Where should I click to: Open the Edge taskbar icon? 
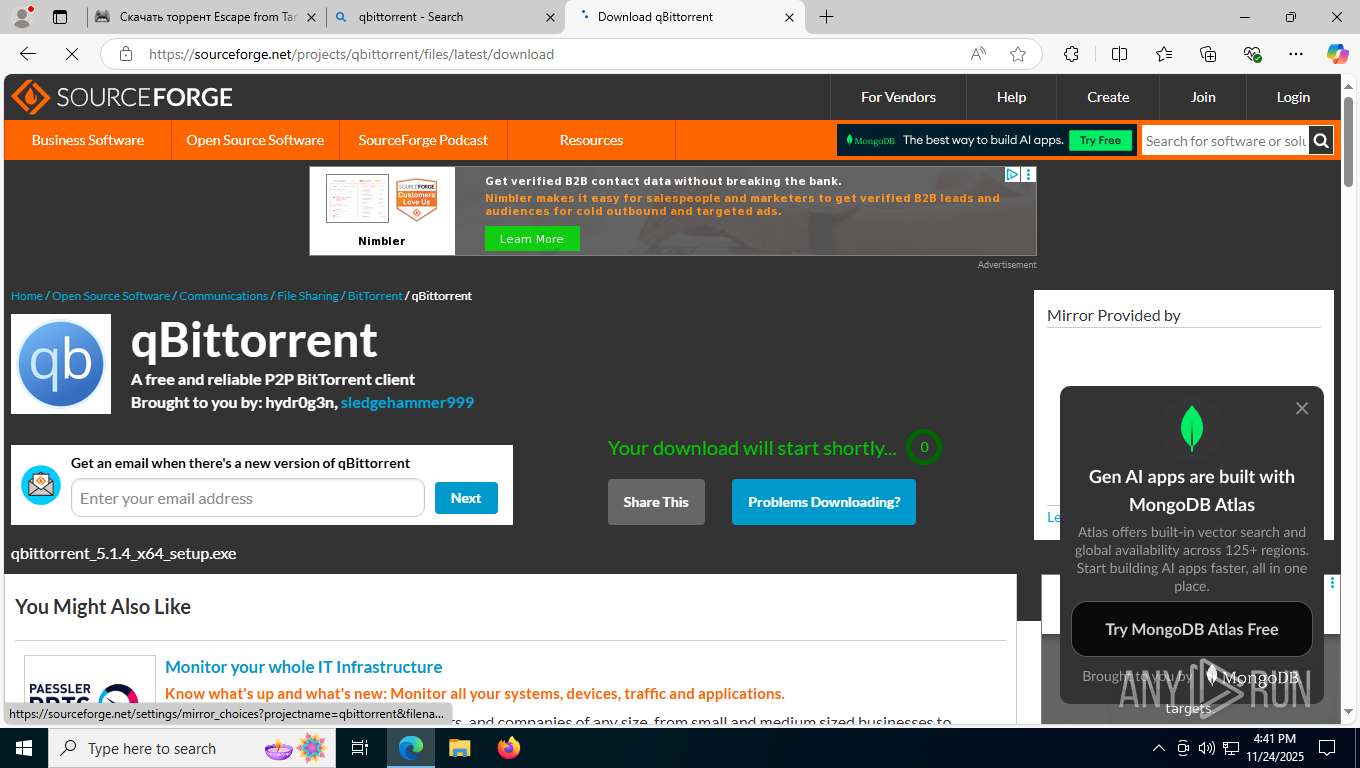(411, 748)
